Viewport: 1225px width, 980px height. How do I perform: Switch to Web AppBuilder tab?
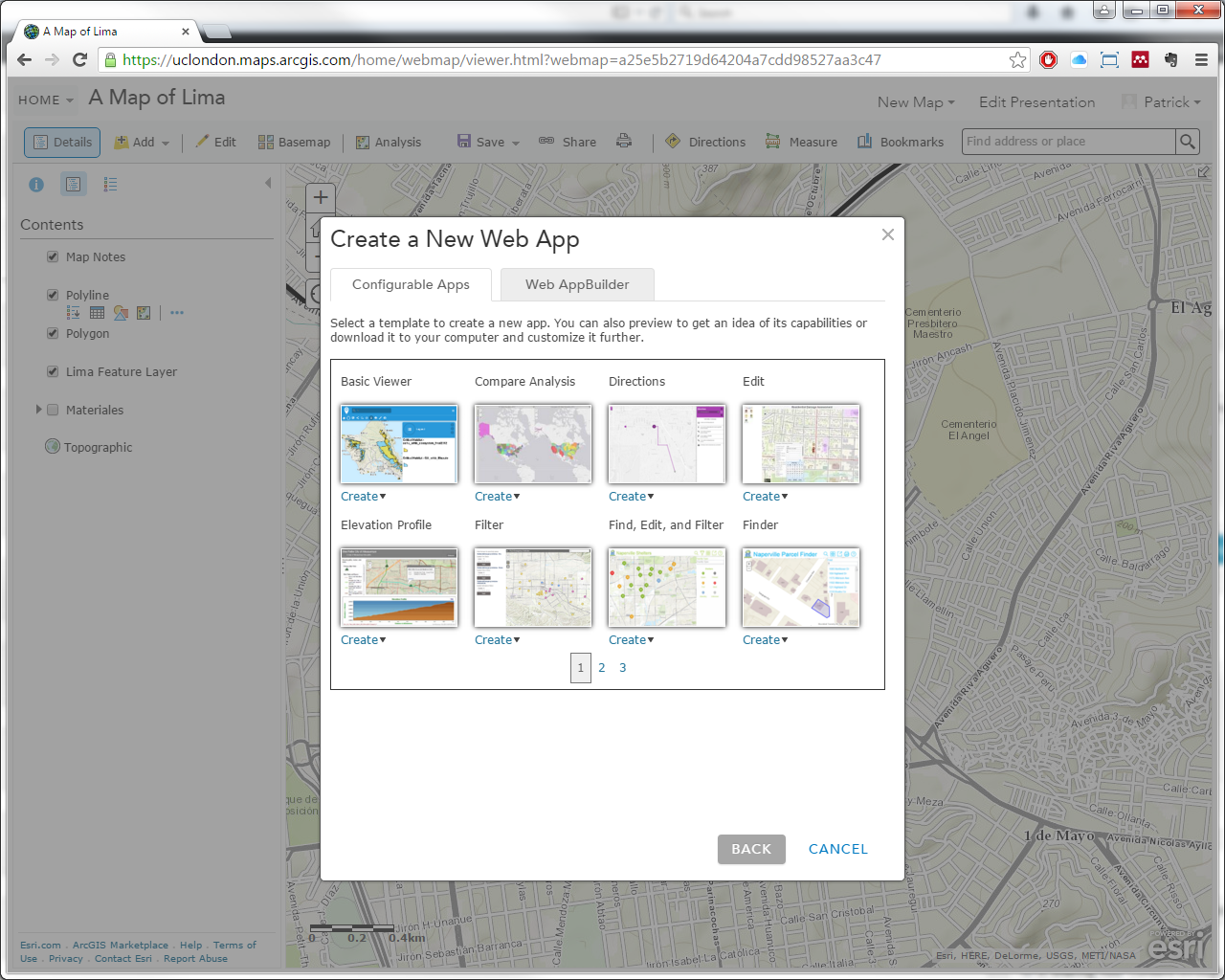[x=577, y=284]
